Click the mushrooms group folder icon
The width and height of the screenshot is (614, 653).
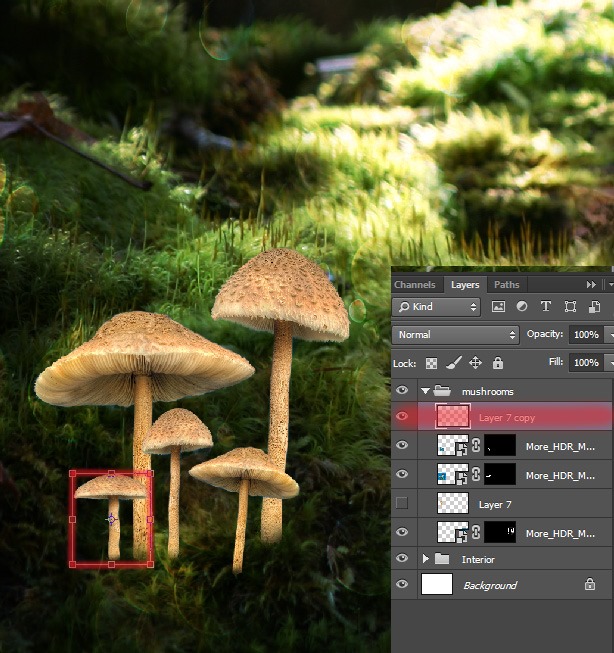click(442, 391)
